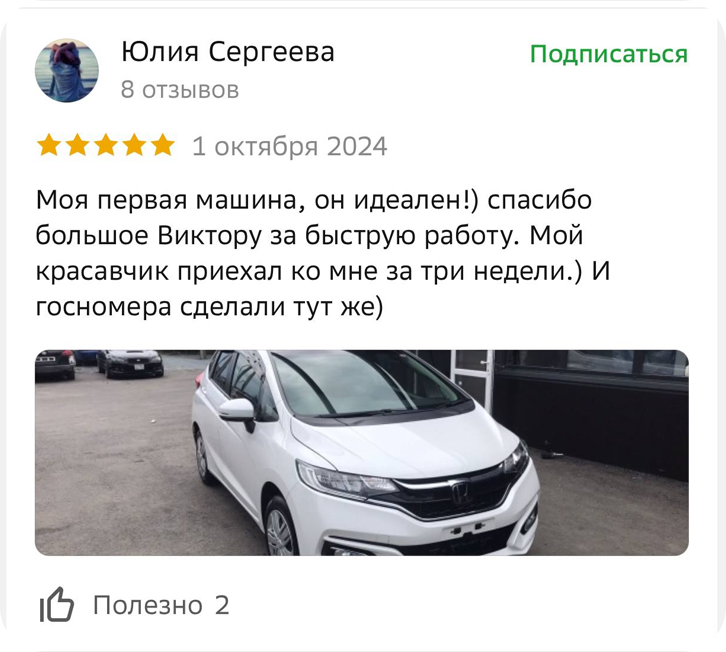Mark the review helpful via Полезно label

tap(148, 605)
